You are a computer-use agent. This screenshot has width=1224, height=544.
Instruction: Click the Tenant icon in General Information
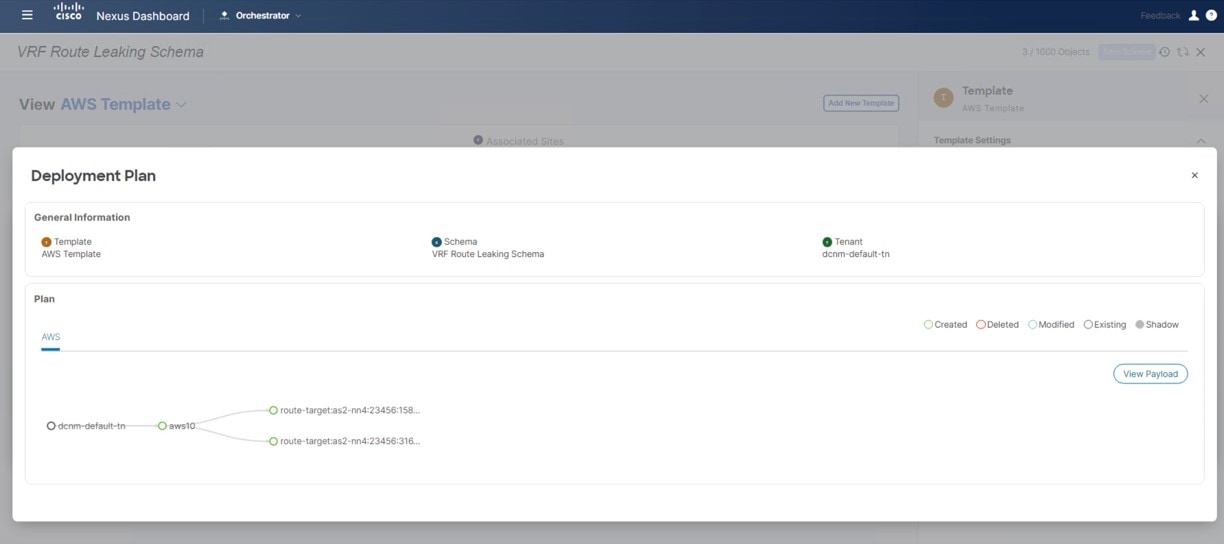[x=827, y=242]
